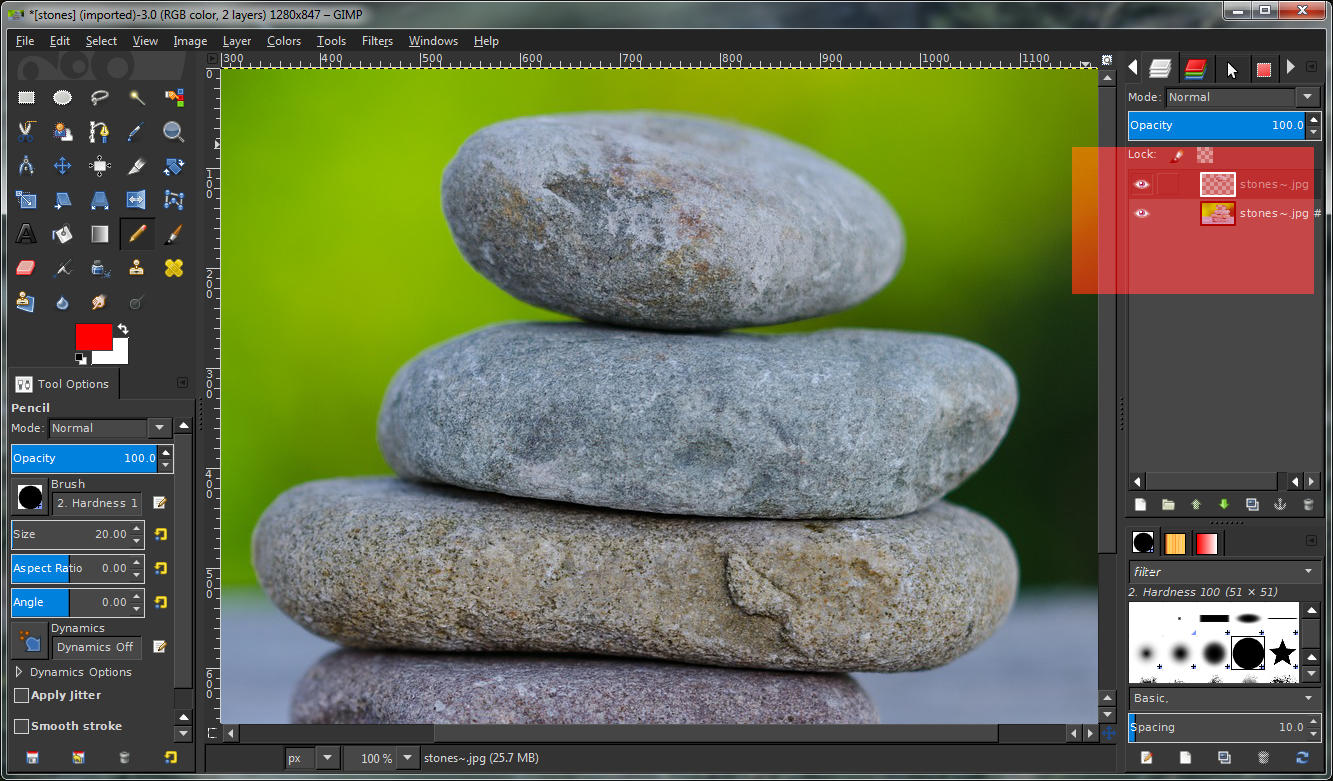The height and width of the screenshot is (781, 1333).
Task: Duplicate the selected layer
Action: (x=1252, y=505)
